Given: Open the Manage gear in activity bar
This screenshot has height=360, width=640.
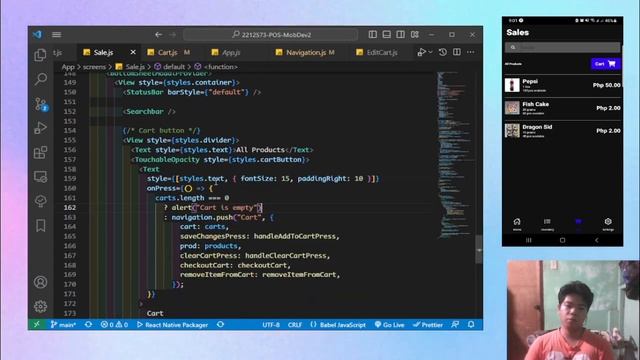Looking at the screenshot, I should pyautogui.click(x=40, y=306).
